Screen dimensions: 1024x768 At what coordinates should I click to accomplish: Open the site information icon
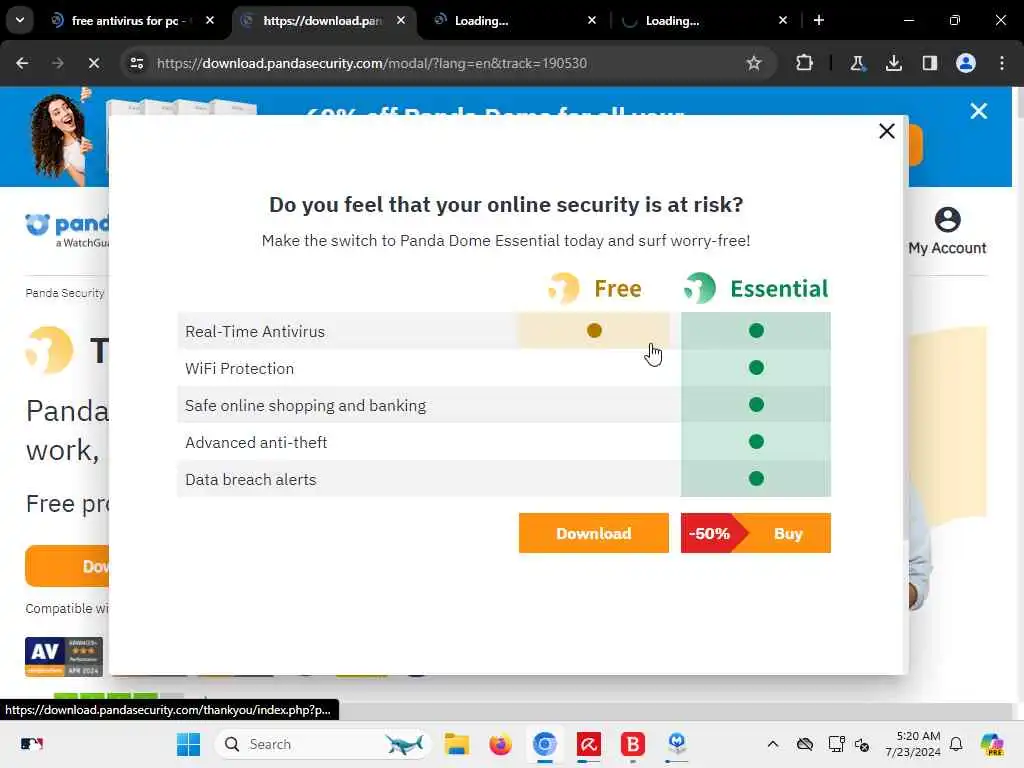pos(137,63)
